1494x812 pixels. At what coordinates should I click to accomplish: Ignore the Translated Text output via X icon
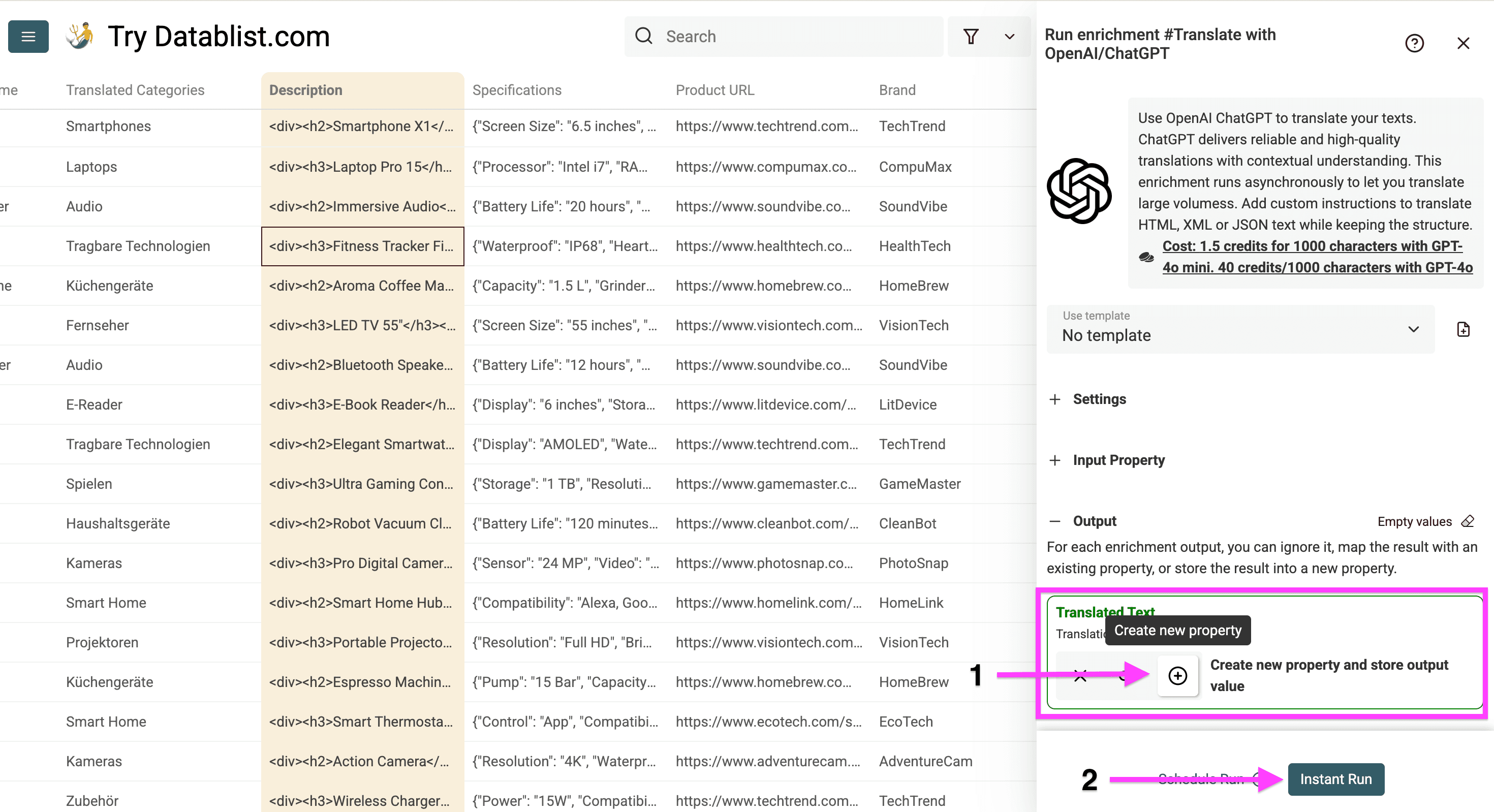1080,675
